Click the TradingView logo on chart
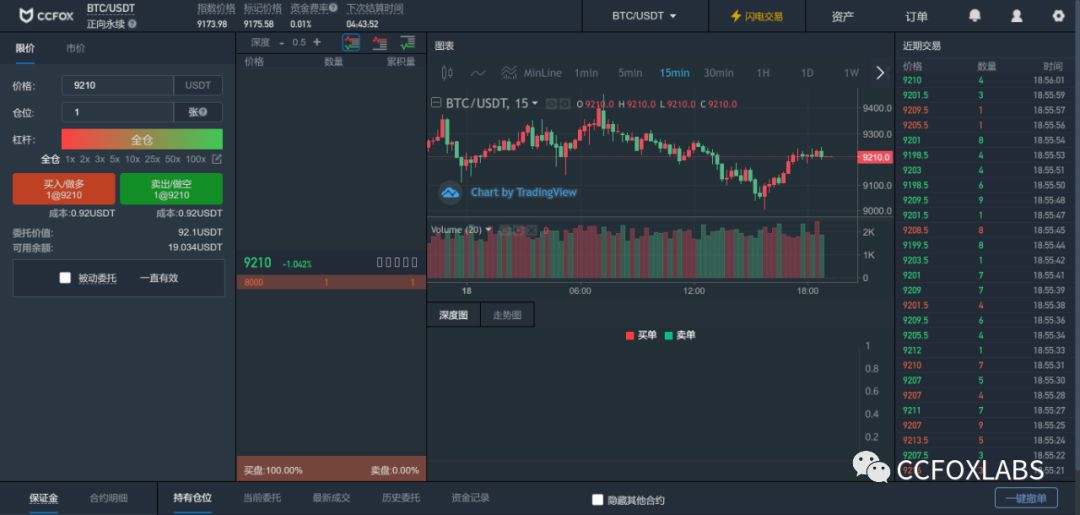This screenshot has width=1080, height=515. tap(450, 193)
